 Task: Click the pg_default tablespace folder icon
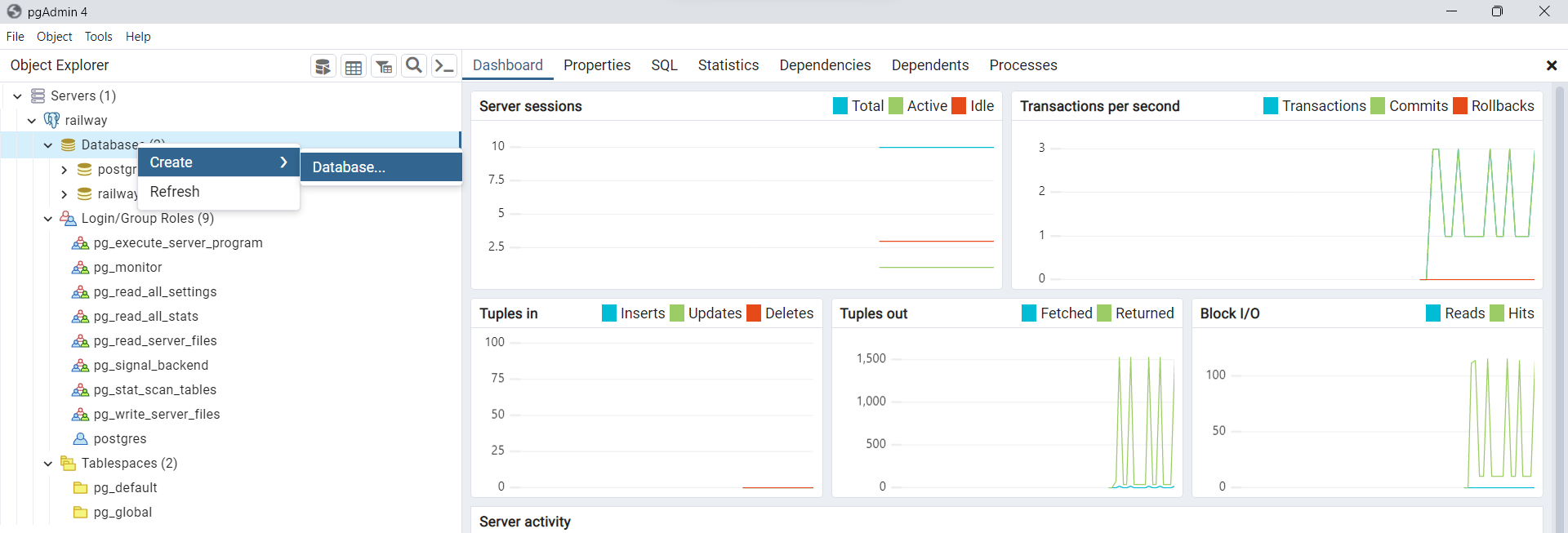tap(80, 488)
